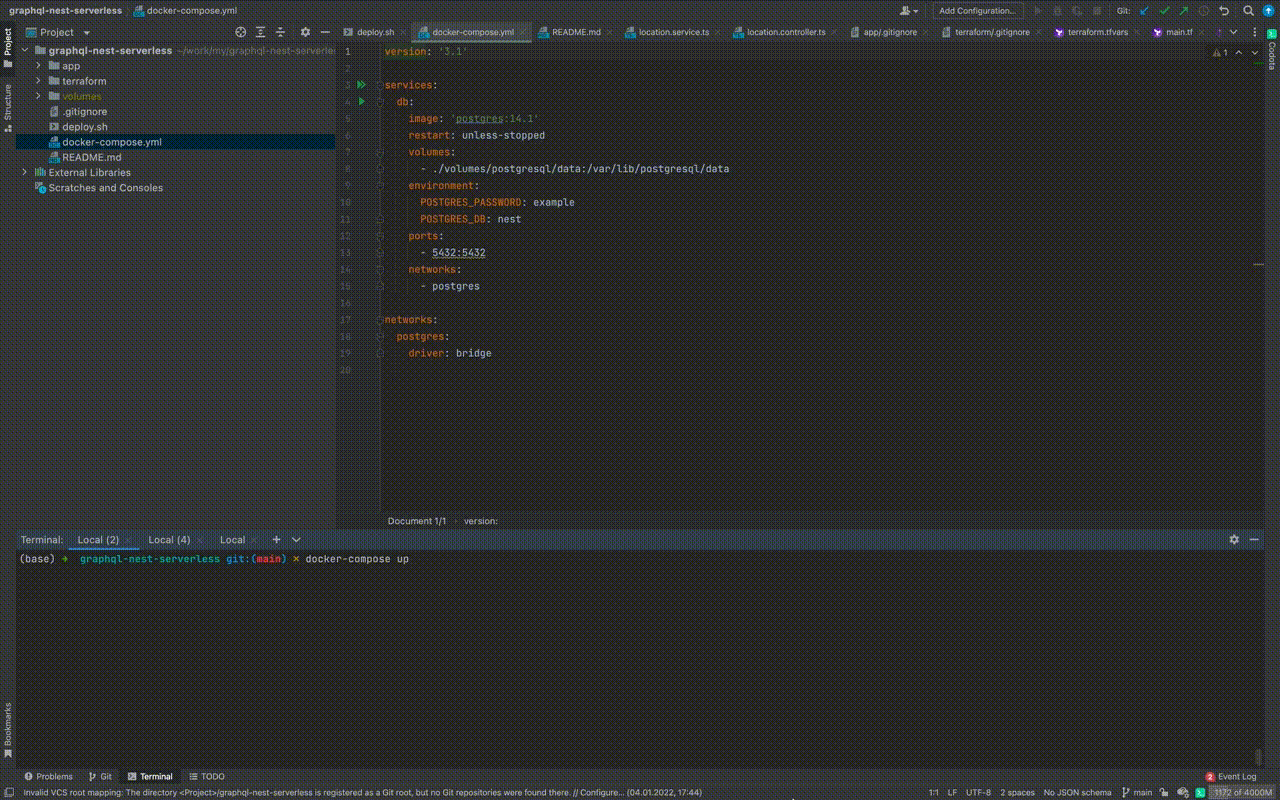Image resolution: width=1280 pixels, height=800 pixels.
Task: Toggle the Problems tool window
Action: point(48,776)
